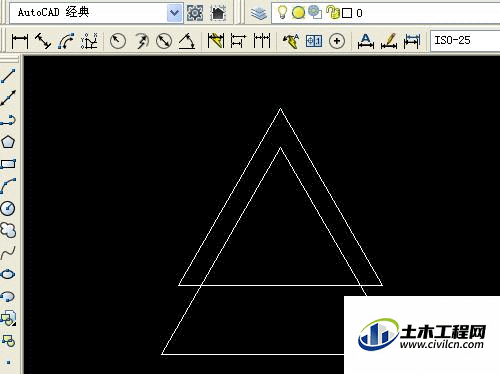500x374 pixels.
Task: Select the Quick Leader tool
Action: click(291, 41)
